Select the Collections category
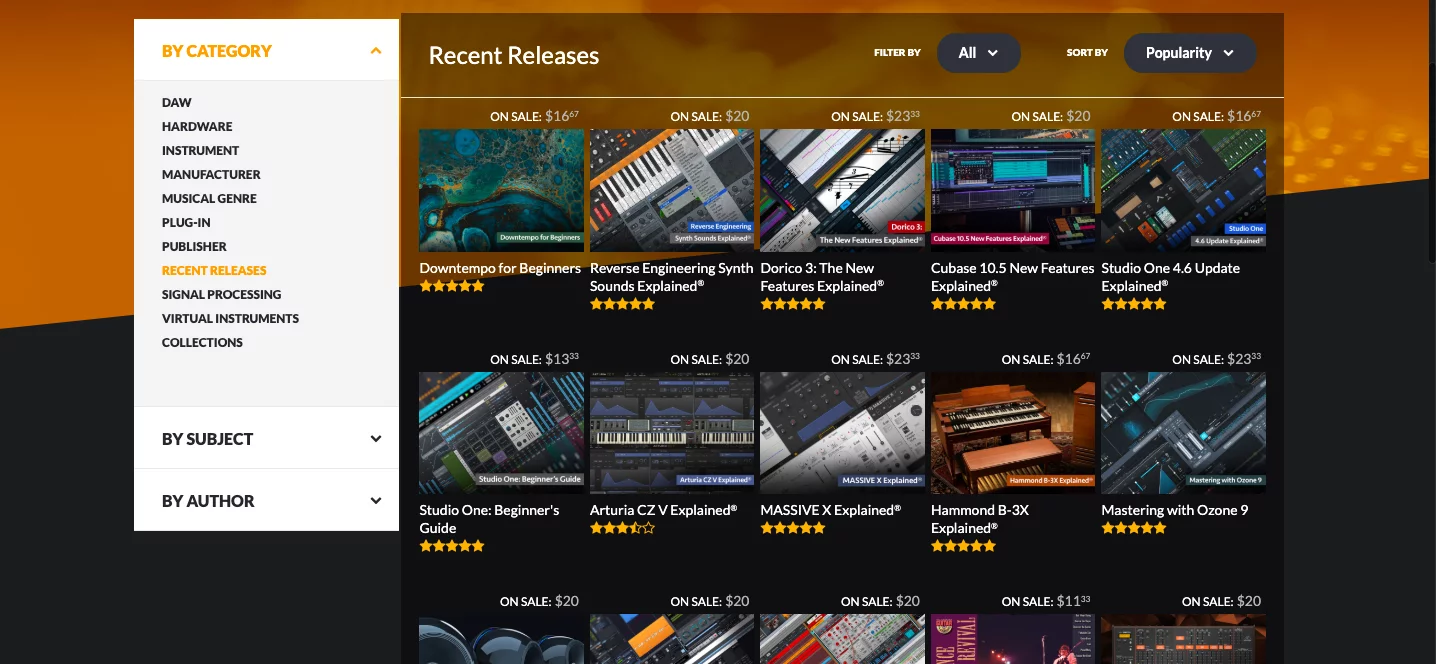The height and width of the screenshot is (664, 1436). click(x=202, y=342)
